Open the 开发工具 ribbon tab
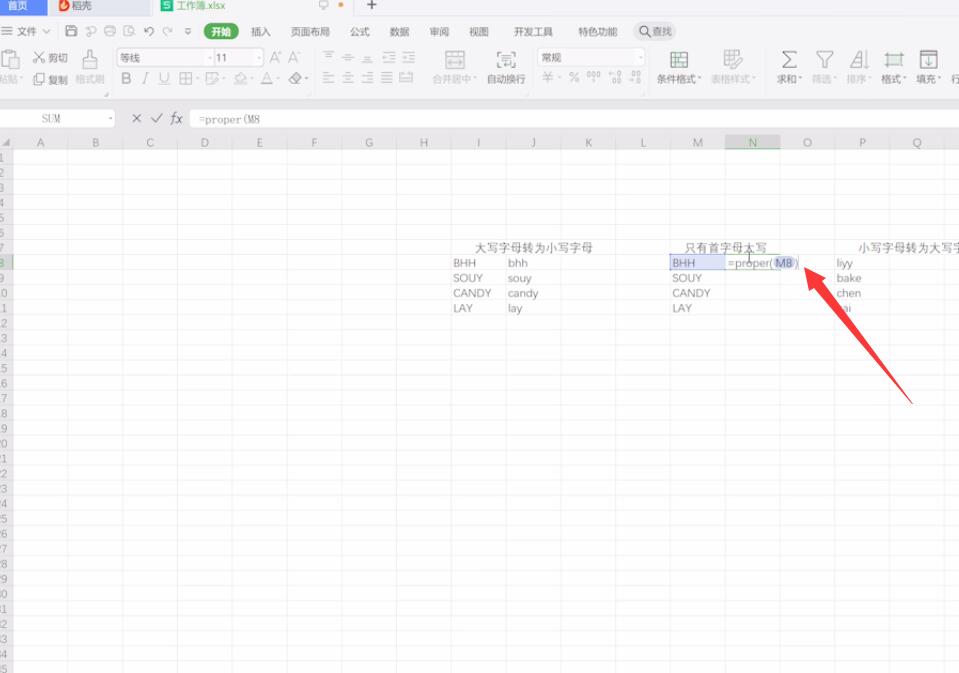The height and width of the screenshot is (673, 959). click(x=533, y=31)
